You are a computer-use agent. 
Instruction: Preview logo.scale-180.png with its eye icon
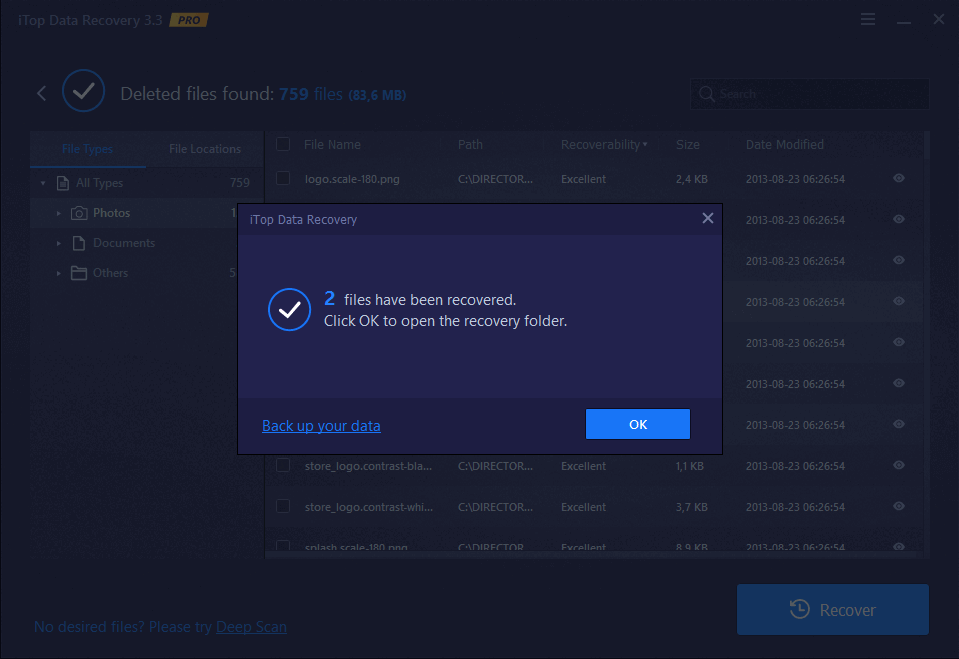[x=898, y=179]
